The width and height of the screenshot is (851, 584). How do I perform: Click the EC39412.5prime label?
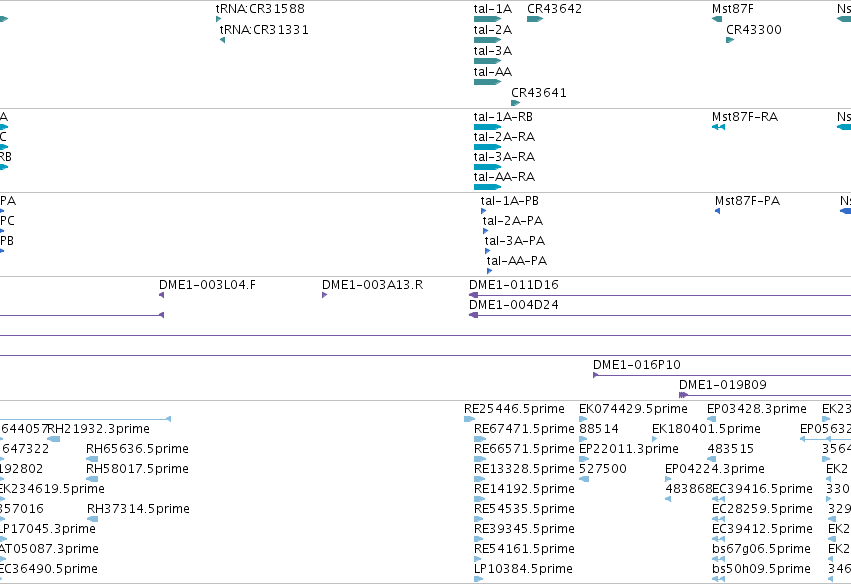tap(763, 529)
